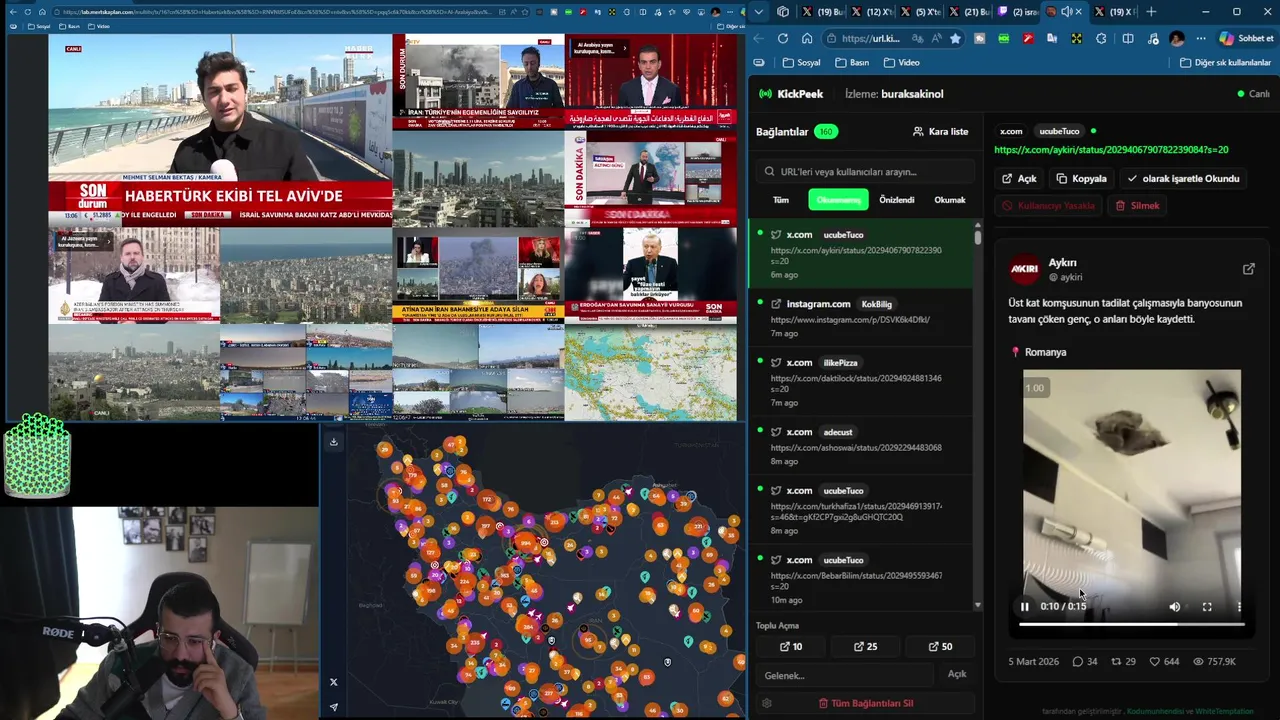Viewport: 1280px width, 720px height.
Task: Select the BebarBilim status link row
Action: (860, 578)
